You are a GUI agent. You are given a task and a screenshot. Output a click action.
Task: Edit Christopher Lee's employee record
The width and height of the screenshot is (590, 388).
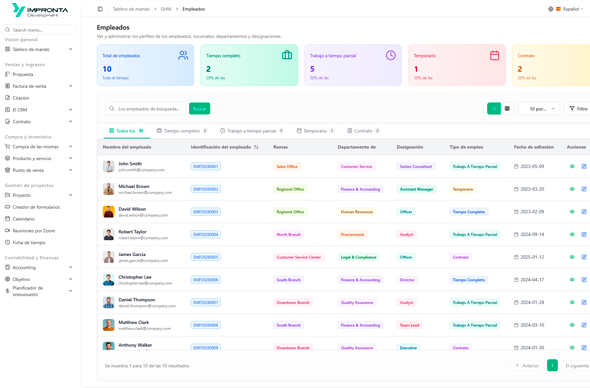coord(584,280)
